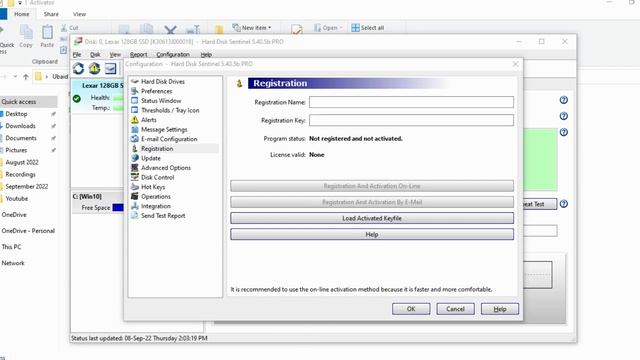Image resolution: width=640 pixels, height=360 pixels.
Task: Click the second Sentinel toolbar icon
Action: (x=95, y=69)
